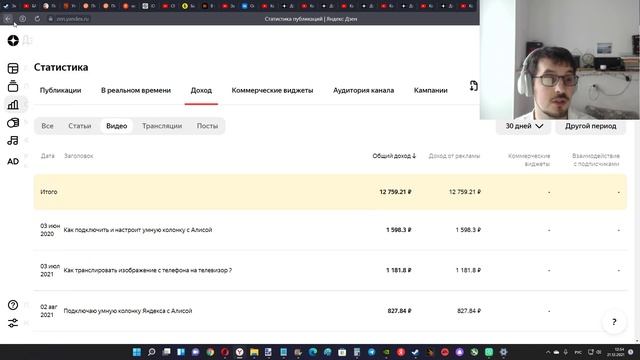The height and width of the screenshot is (360, 640).
Task: Open the Кампании tab
Action: pyautogui.click(x=431, y=90)
